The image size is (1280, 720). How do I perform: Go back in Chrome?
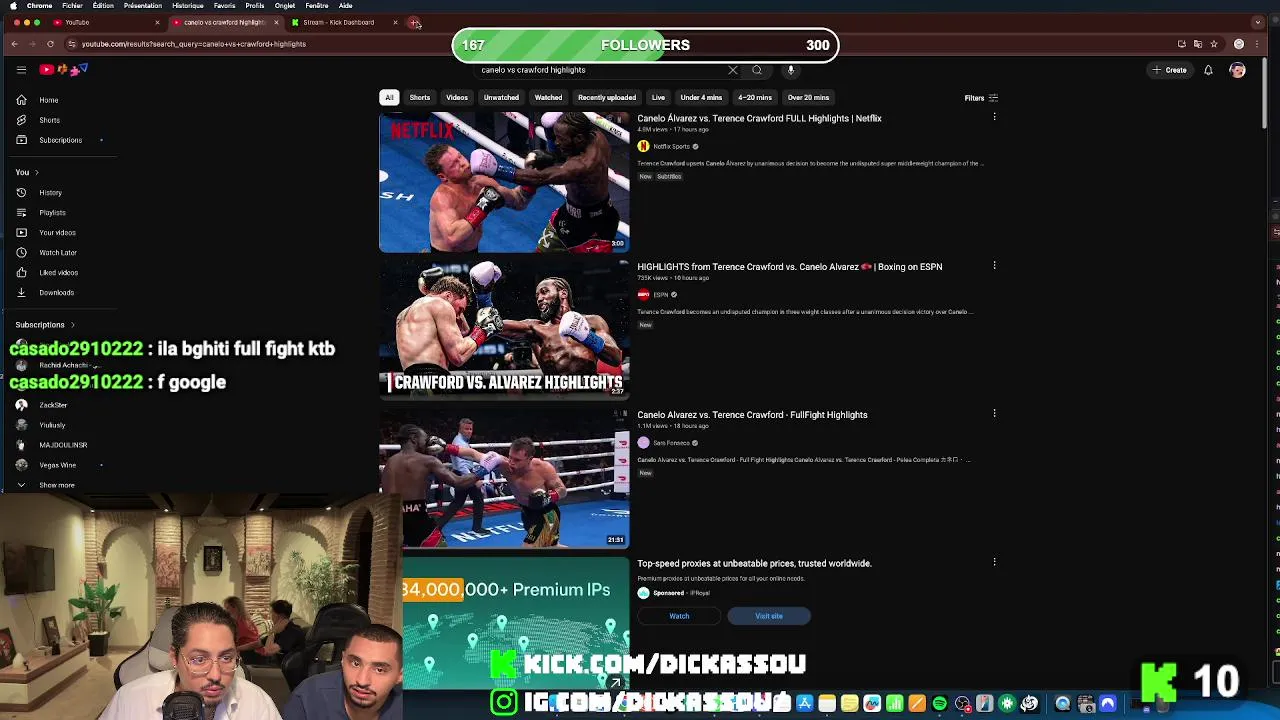(14, 44)
